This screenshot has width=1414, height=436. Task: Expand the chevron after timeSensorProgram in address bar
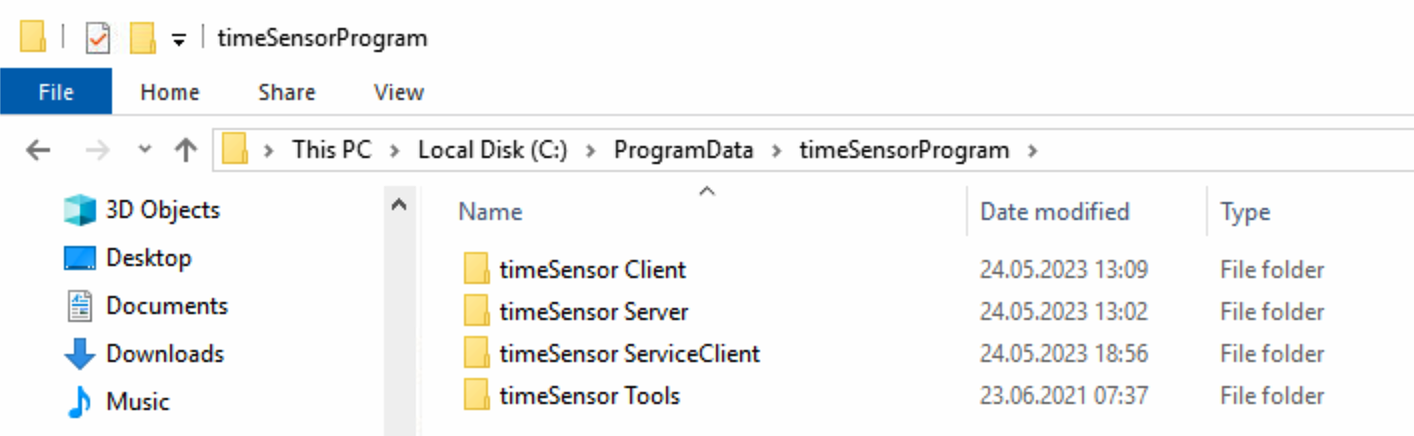1034,151
